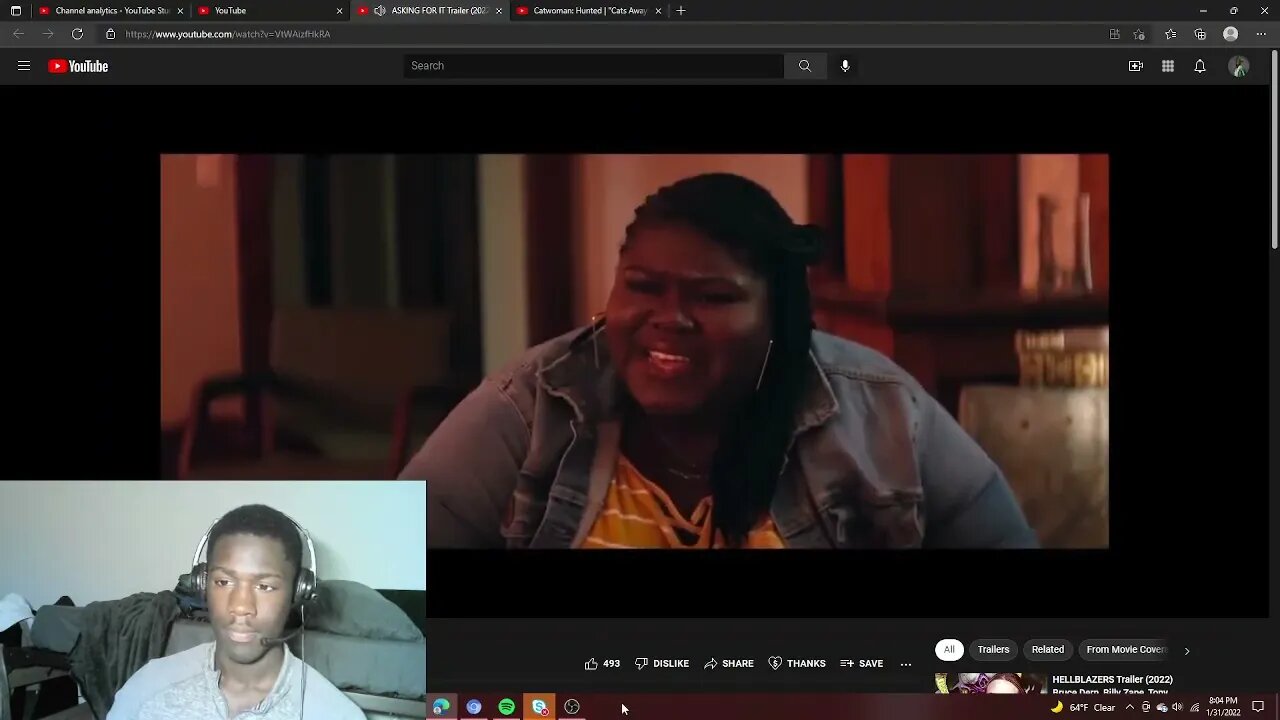Go to the YouTube home logo

tap(78, 66)
